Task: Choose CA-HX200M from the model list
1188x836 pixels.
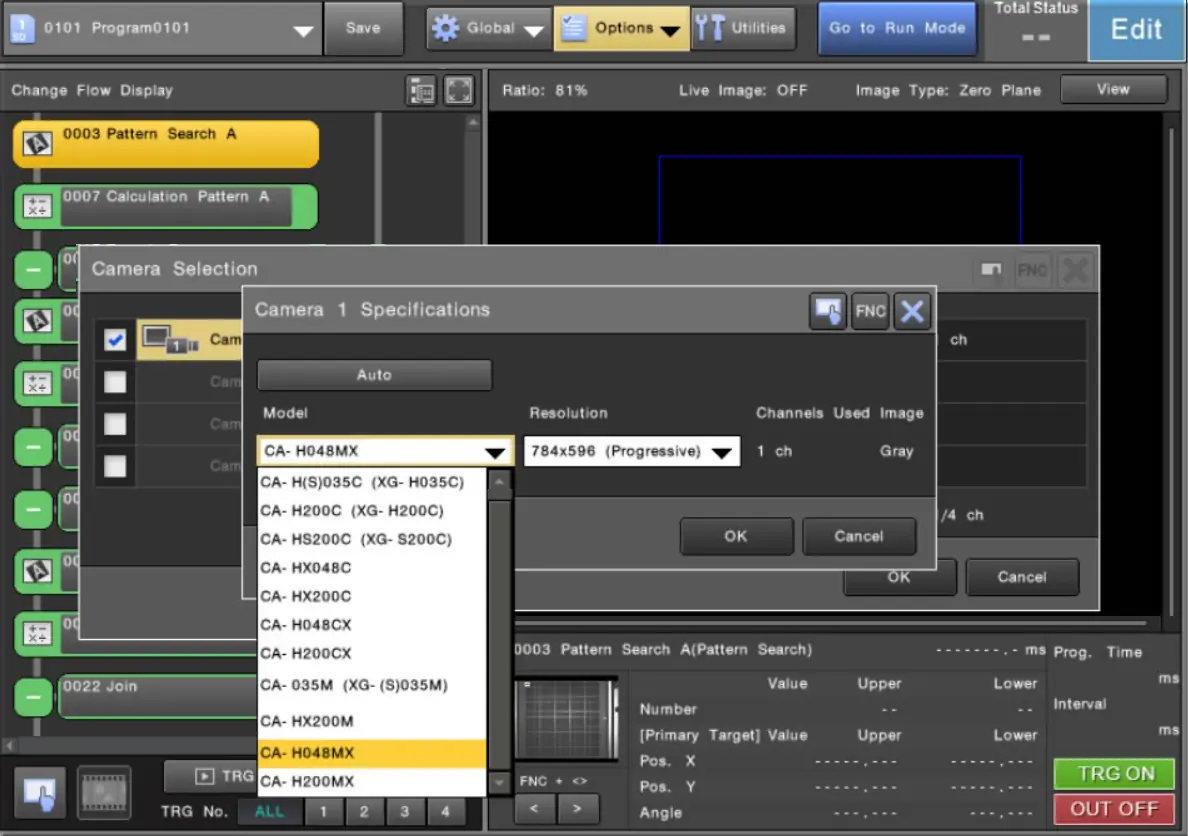Action: 372,721
